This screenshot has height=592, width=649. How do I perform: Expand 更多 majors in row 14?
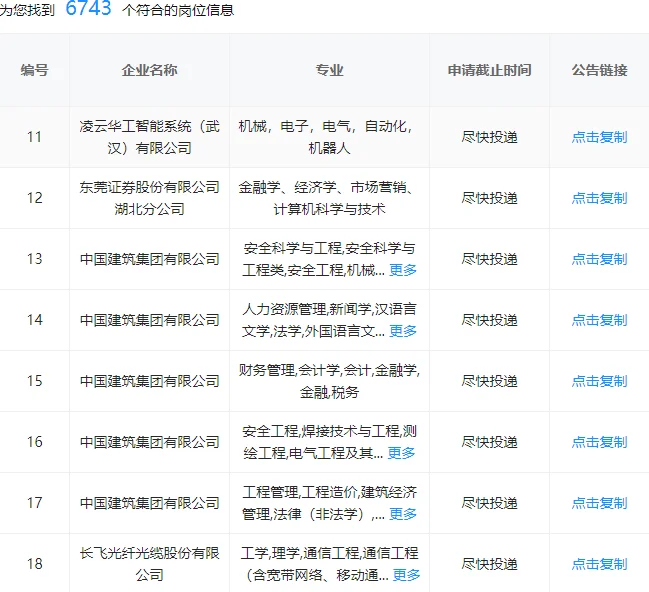tap(403, 331)
